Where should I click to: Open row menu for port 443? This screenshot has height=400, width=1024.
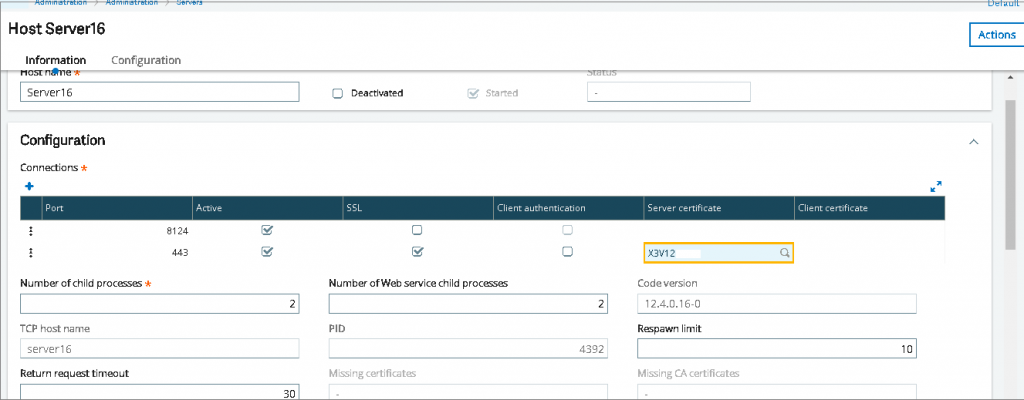click(x=31, y=252)
